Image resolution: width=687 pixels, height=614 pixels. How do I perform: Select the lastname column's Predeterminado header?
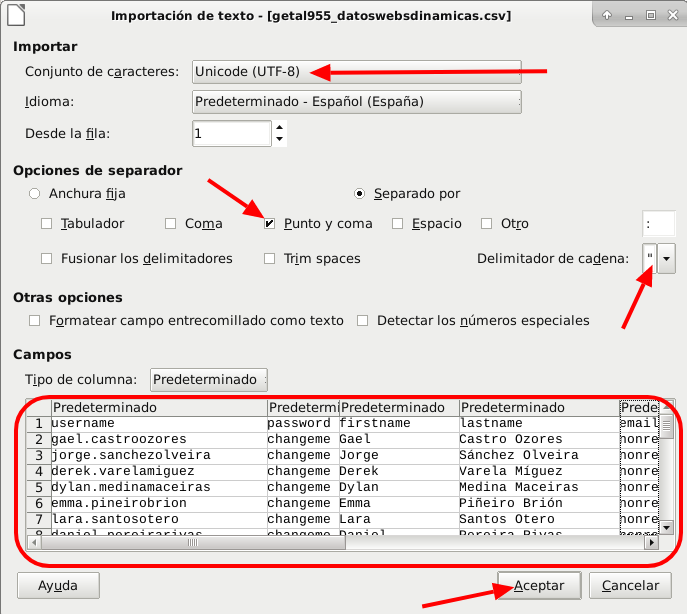point(539,408)
